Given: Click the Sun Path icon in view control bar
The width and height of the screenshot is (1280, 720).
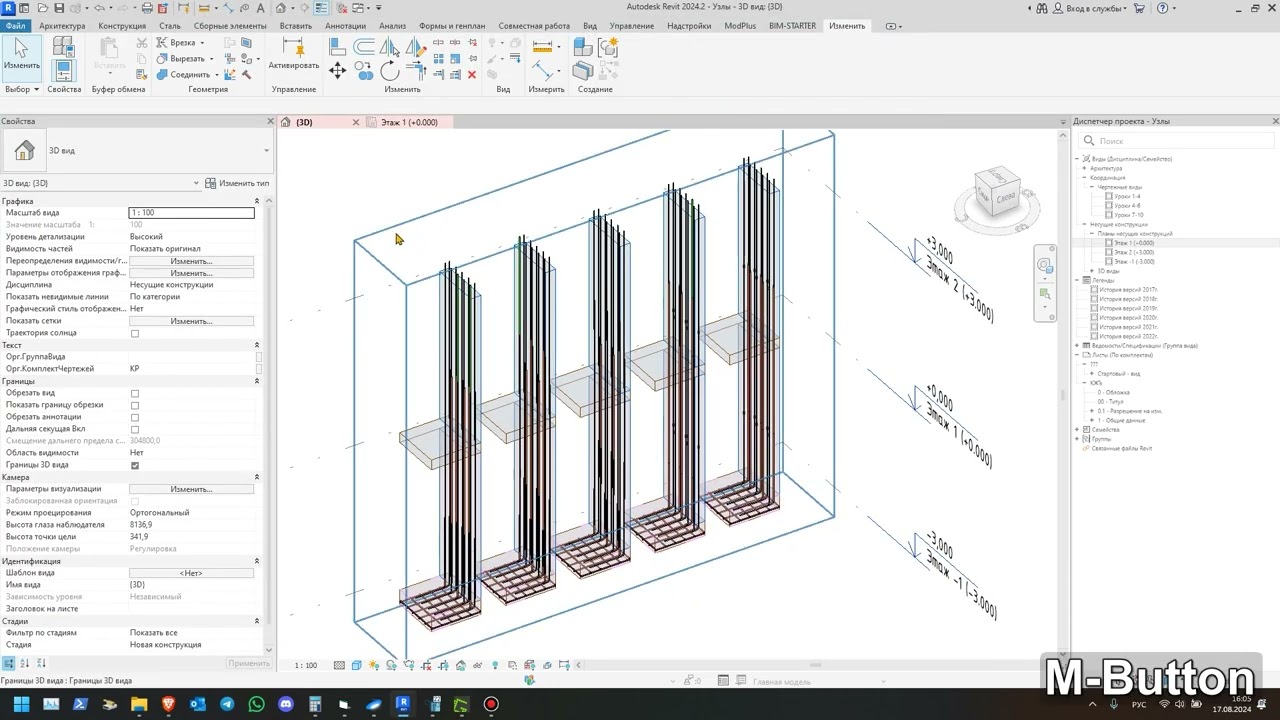Looking at the screenshot, I should point(374,665).
